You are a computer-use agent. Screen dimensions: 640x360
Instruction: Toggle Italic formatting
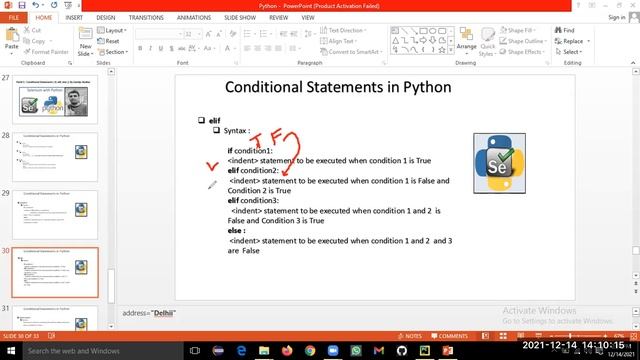pyautogui.click(x=151, y=48)
